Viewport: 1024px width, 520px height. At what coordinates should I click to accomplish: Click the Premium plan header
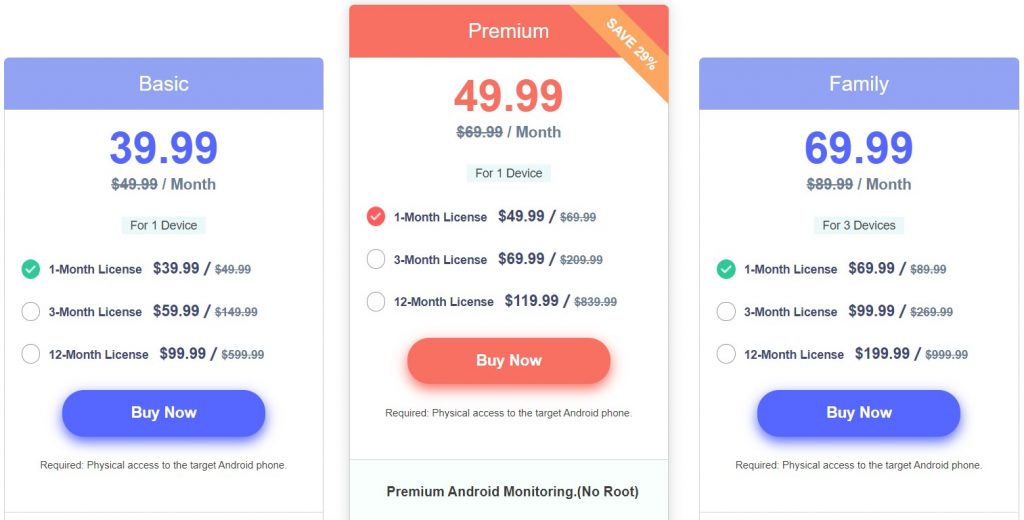pyautogui.click(x=509, y=31)
